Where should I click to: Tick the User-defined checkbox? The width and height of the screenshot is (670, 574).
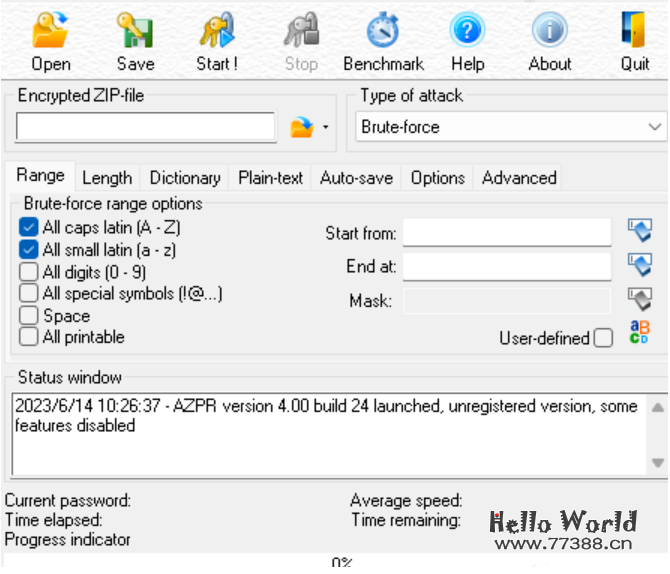coord(603,338)
